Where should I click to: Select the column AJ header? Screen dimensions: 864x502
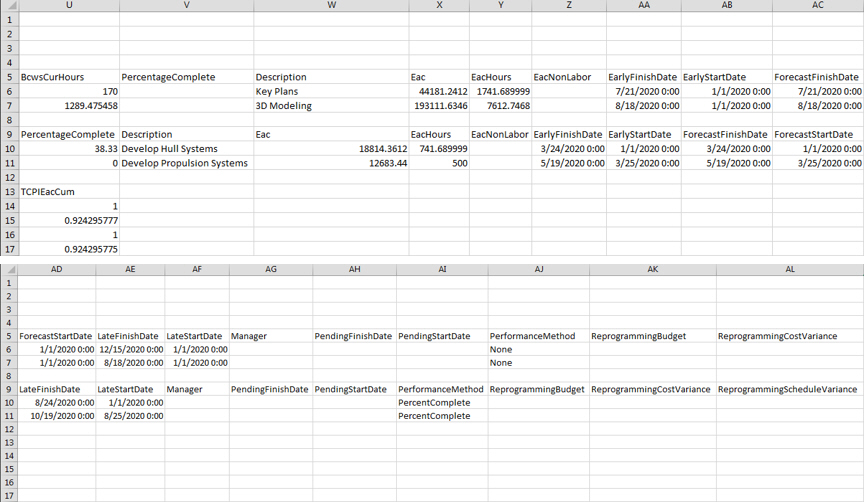click(538, 270)
